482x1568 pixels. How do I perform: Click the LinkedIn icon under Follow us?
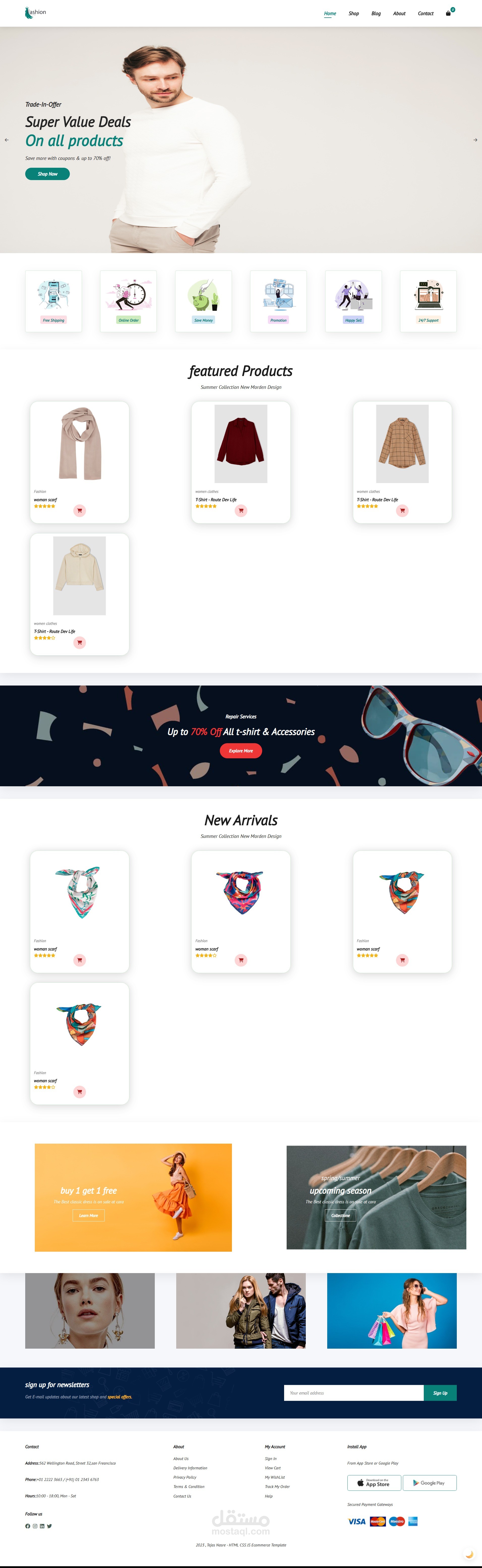coord(42,1526)
